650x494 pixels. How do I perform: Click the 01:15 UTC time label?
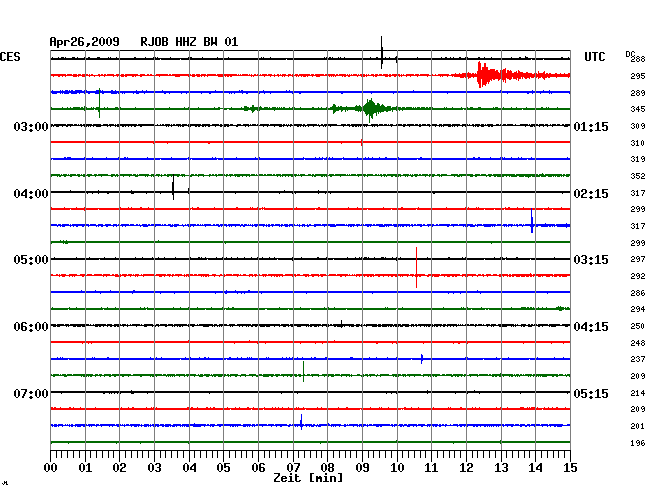pyautogui.click(x=591, y=127)
